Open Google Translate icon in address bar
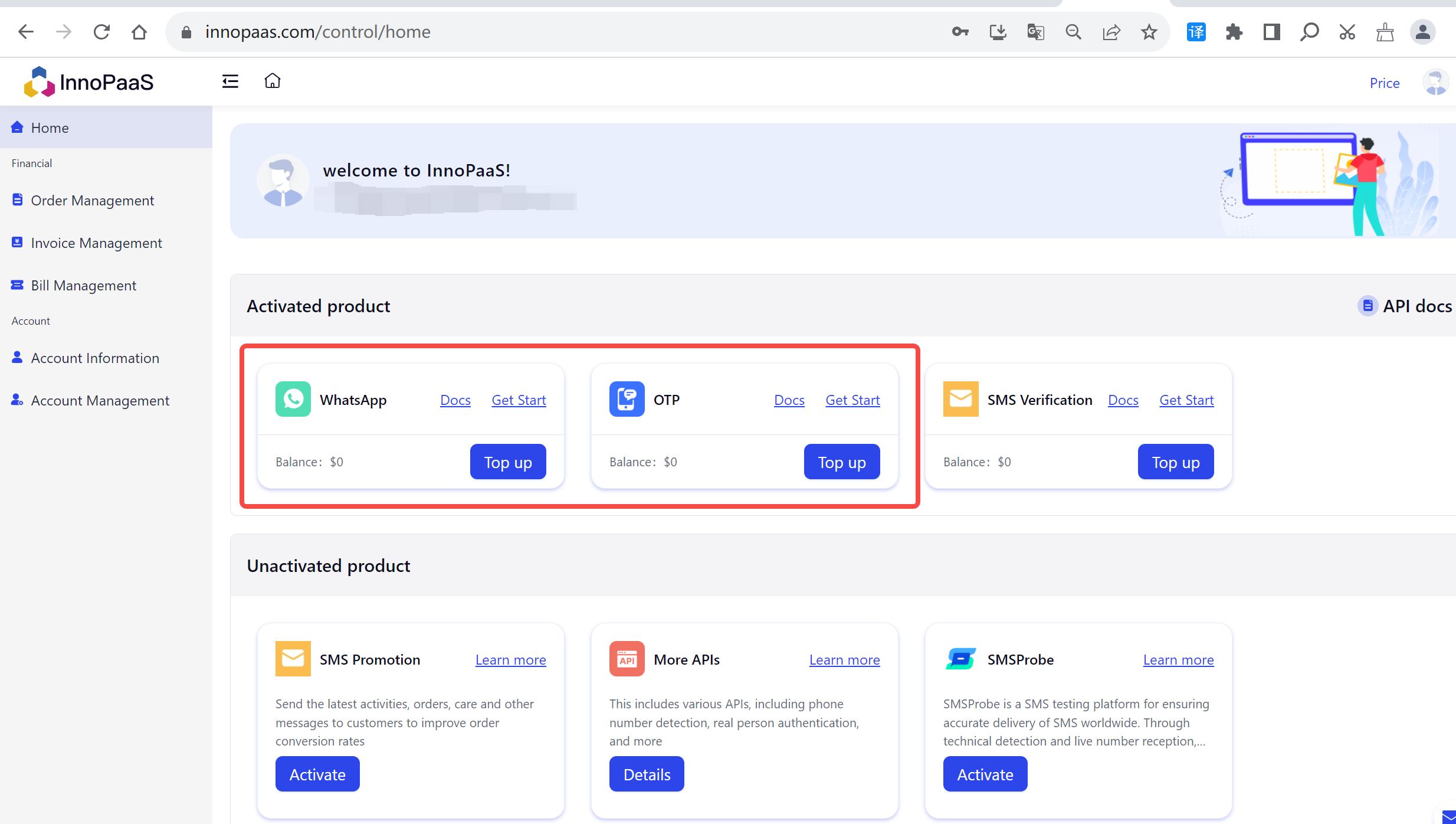The image size is (1456, 824). pyautogui.click(x=1036, y=32)
